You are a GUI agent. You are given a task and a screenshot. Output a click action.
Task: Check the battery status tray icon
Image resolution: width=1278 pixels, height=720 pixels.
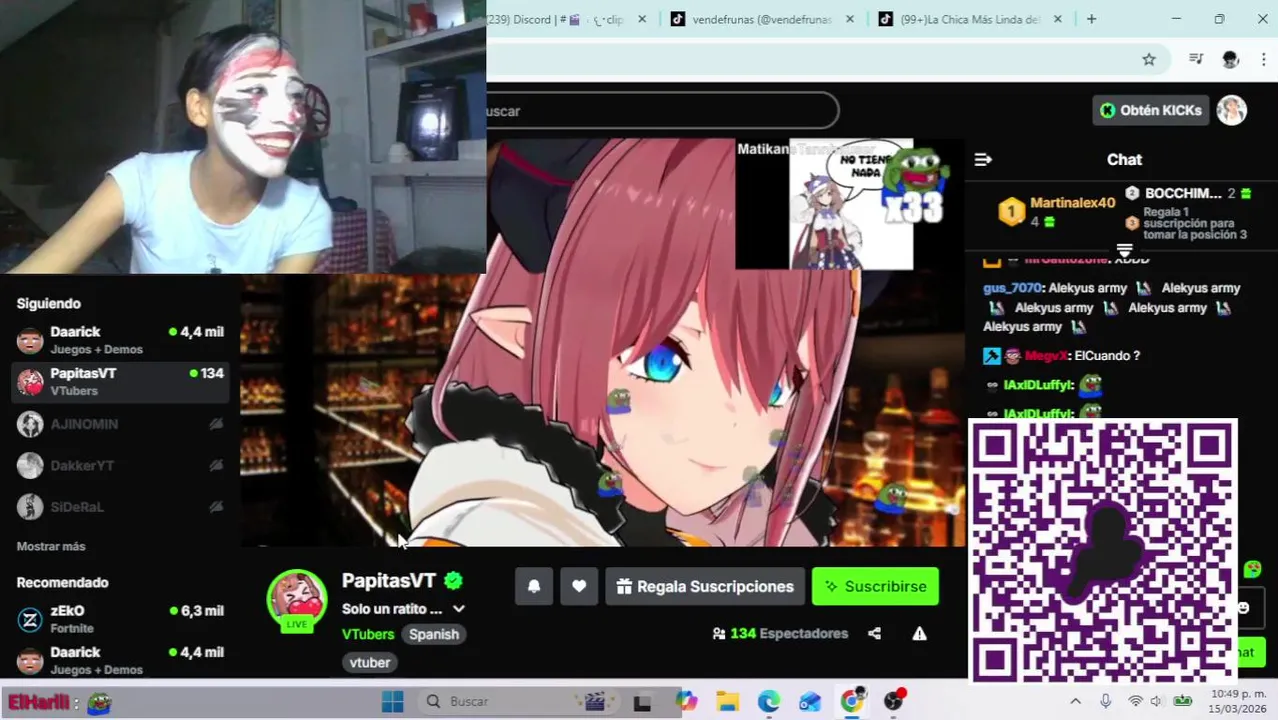[1183, 701]
